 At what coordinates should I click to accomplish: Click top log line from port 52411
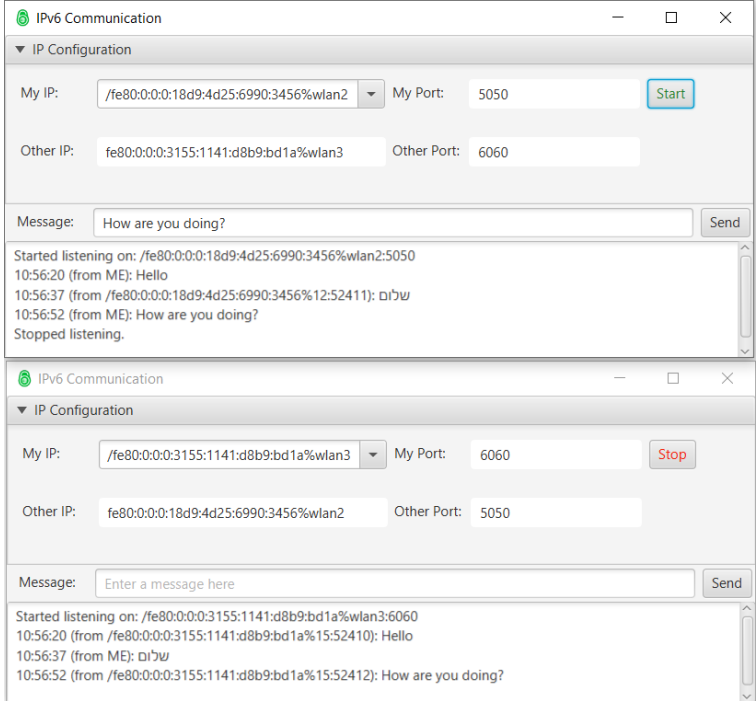pyautogui.click(x=212, y=295)
